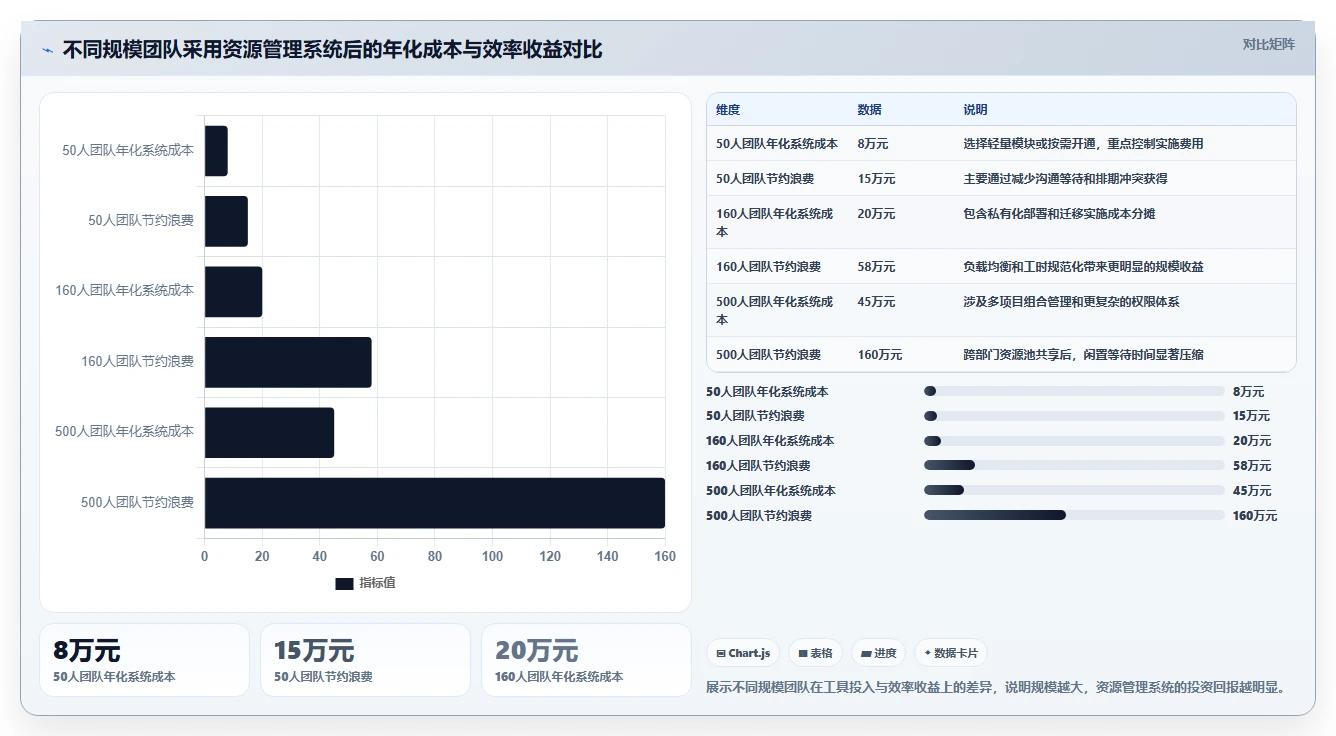Click the 500人团队节约浪费 chart bar
The image size is (1336, 736).
pyautogui.click(x=435, y=503)
